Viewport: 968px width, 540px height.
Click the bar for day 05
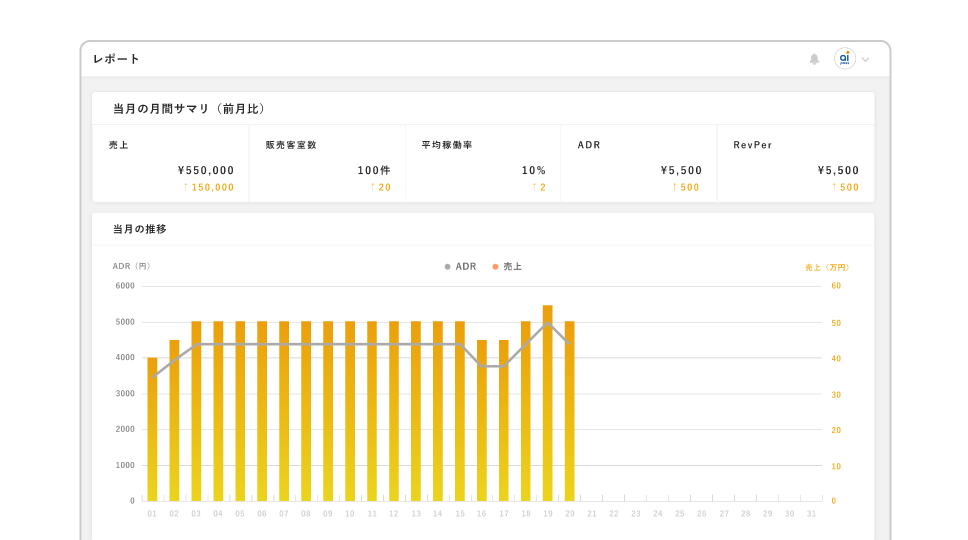point(240,411)
